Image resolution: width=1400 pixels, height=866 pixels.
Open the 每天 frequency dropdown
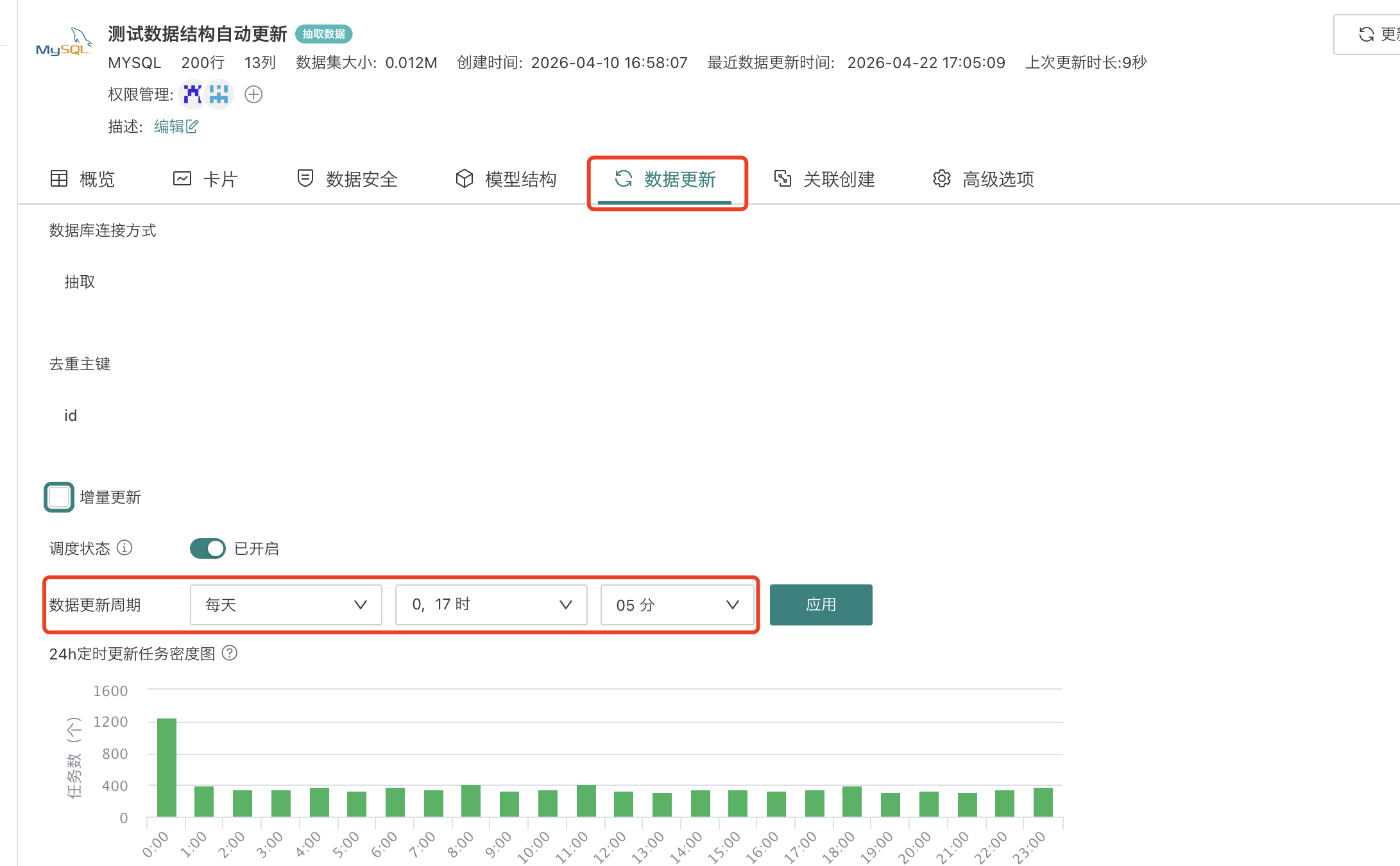click(x=286, y=604)
